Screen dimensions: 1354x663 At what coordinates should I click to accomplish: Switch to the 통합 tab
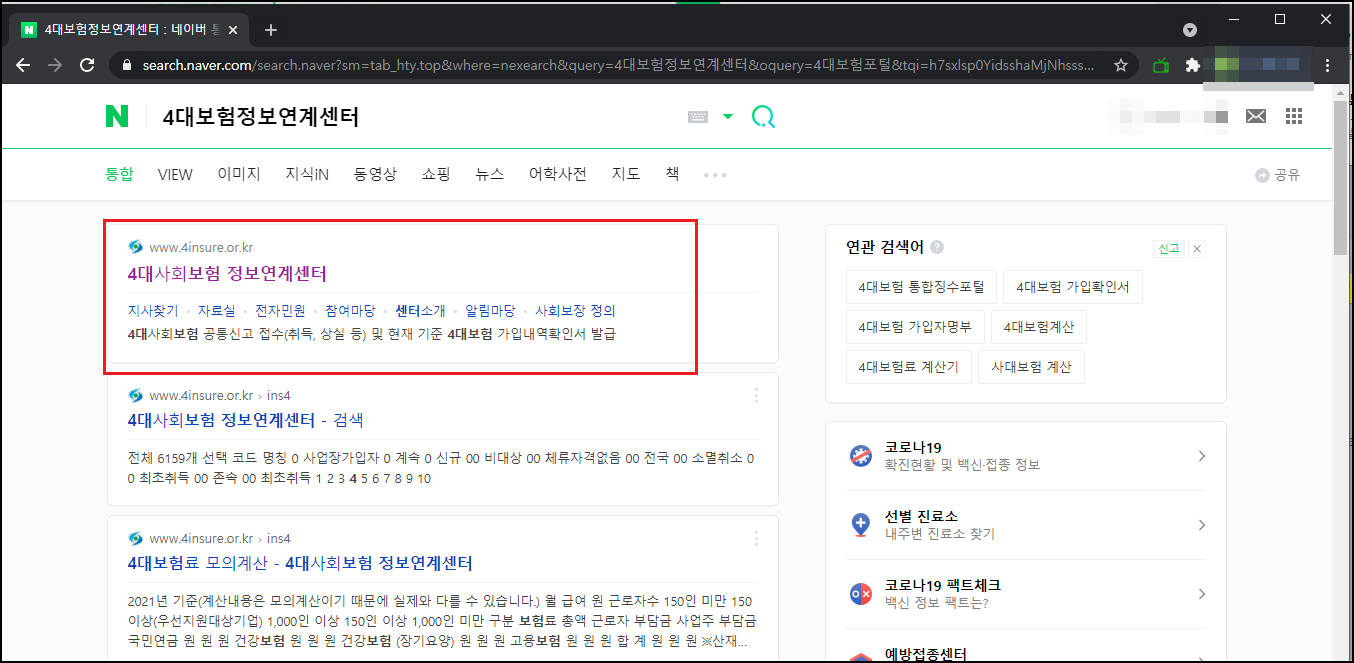click(x=119, y=174)
